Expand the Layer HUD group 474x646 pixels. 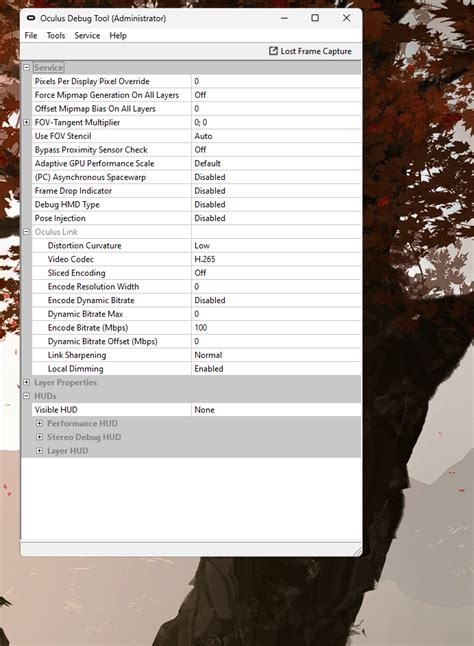pos(39,451)
